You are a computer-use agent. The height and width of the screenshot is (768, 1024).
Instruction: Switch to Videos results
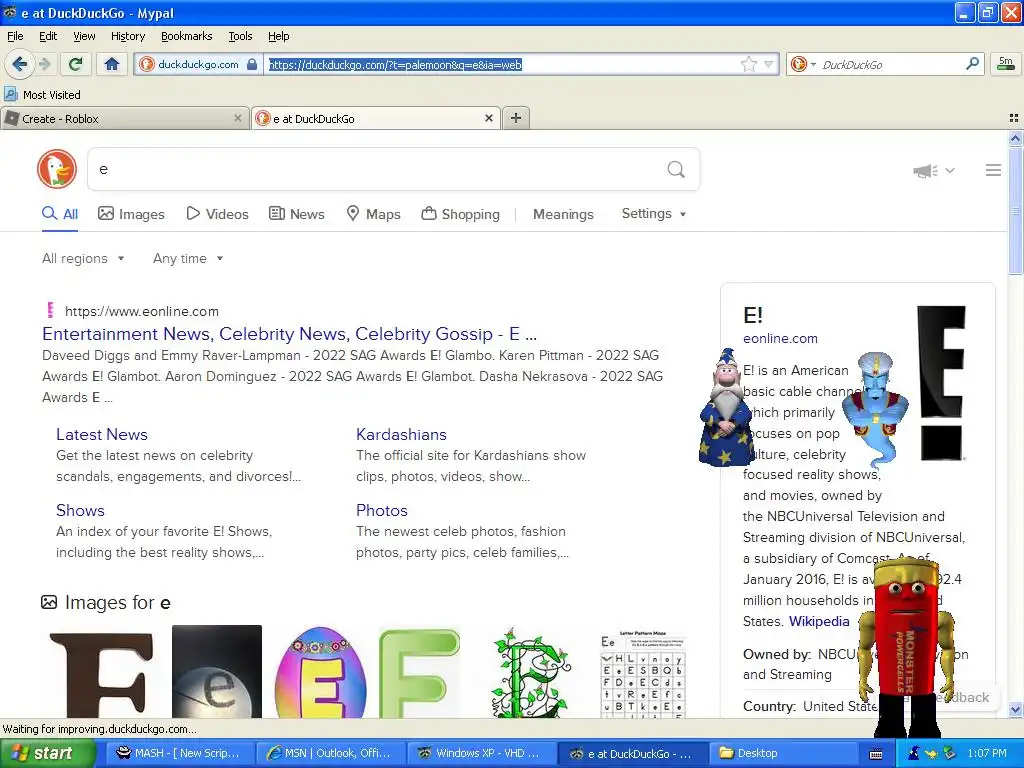217,214
